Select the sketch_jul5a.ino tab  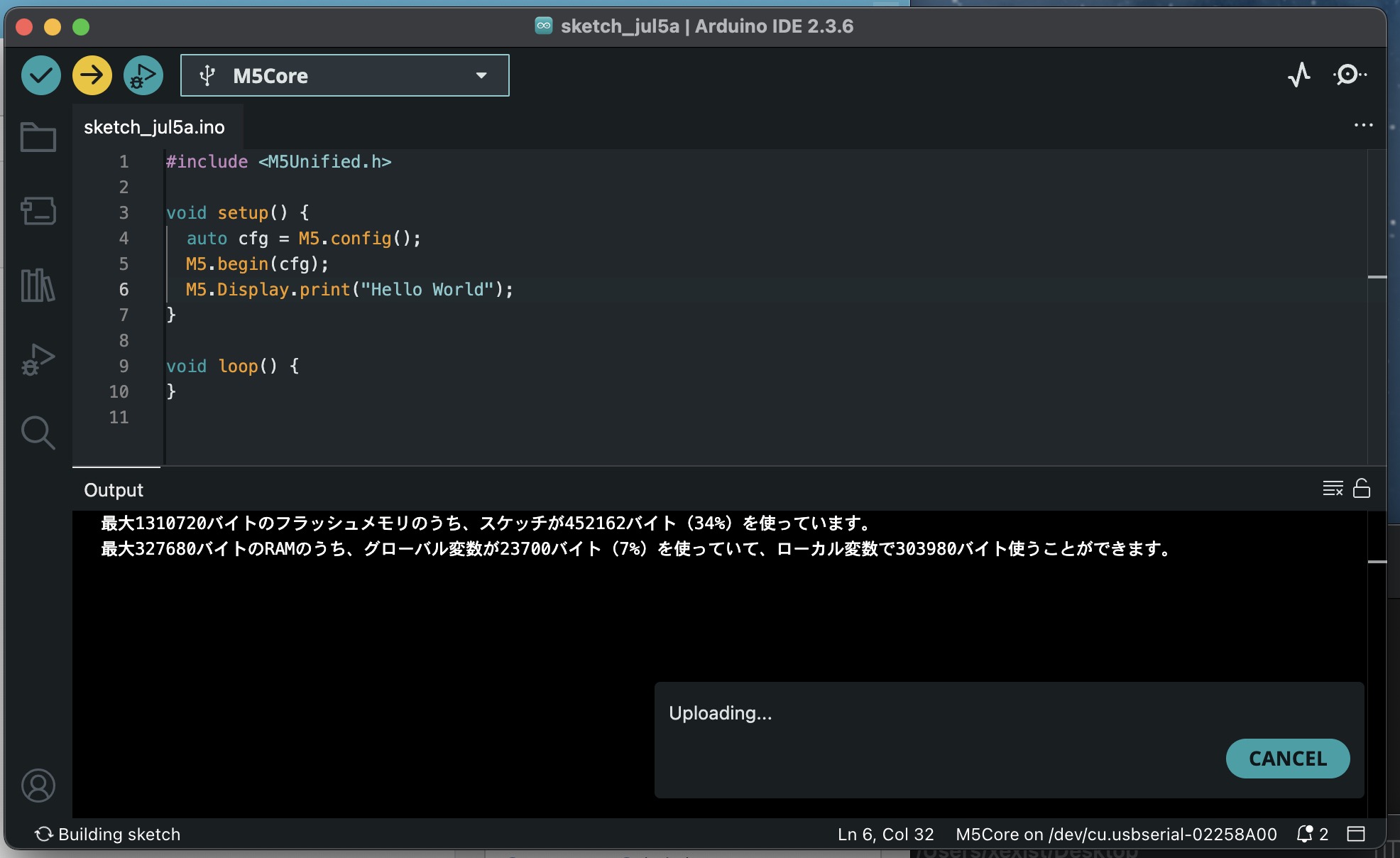coord(154,127)
